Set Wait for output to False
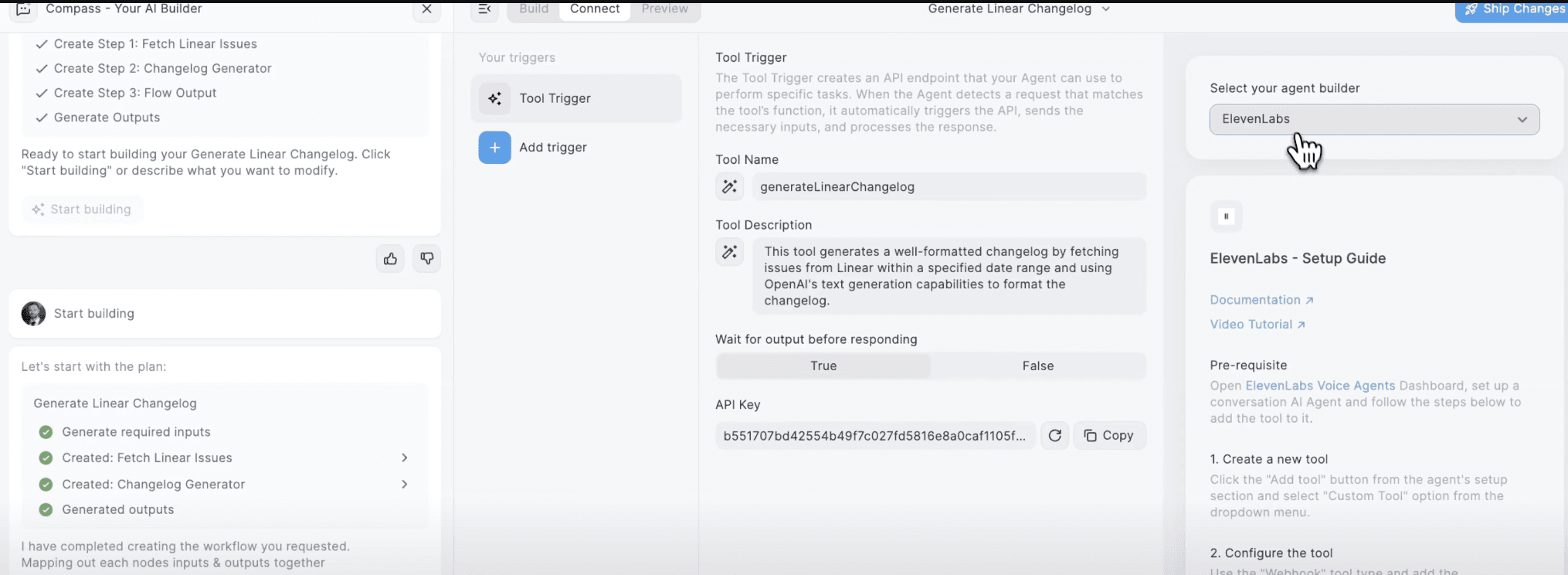Viewport: 1568px width, 575px height. coord(1038,366)
